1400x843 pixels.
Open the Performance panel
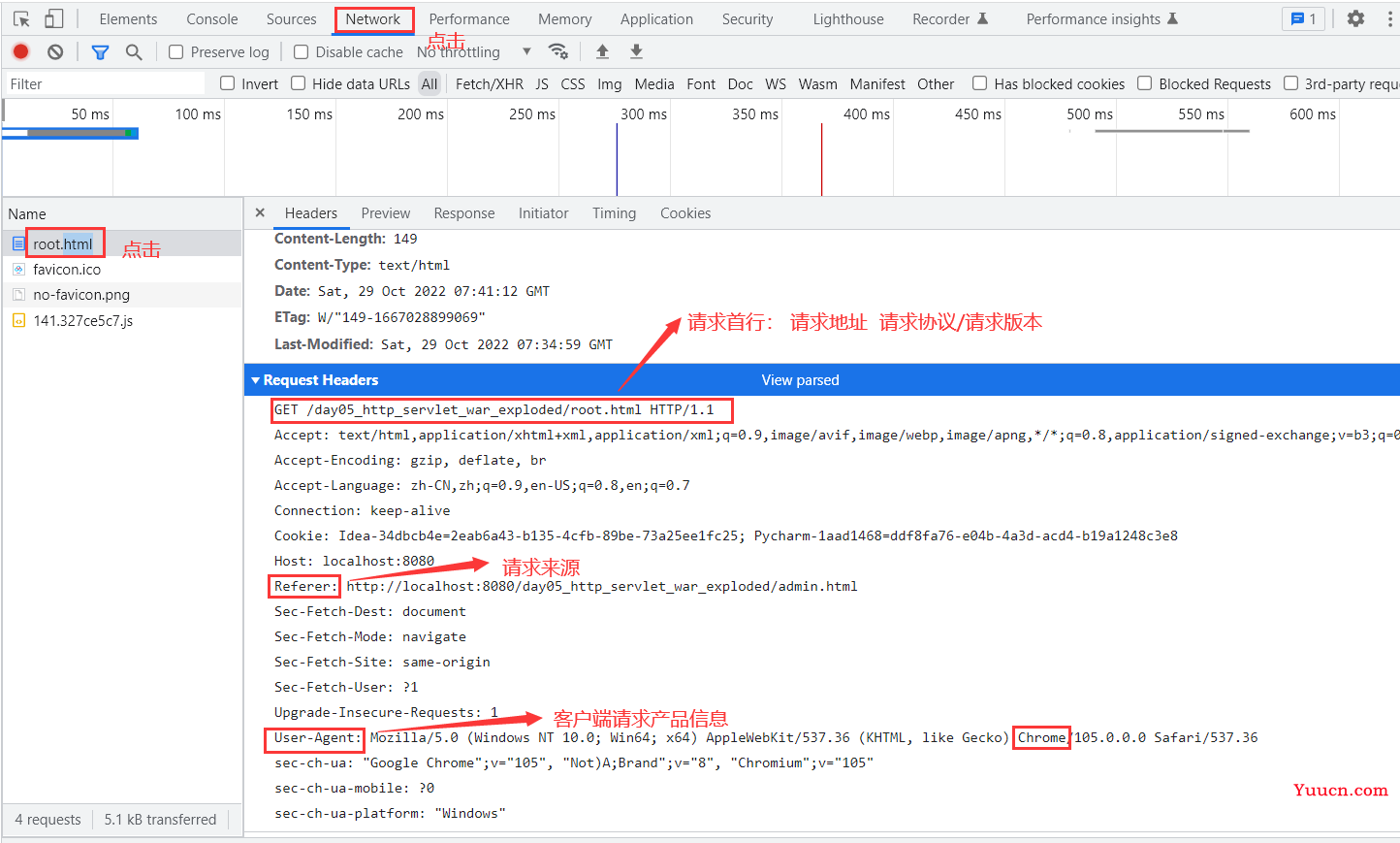469,18
